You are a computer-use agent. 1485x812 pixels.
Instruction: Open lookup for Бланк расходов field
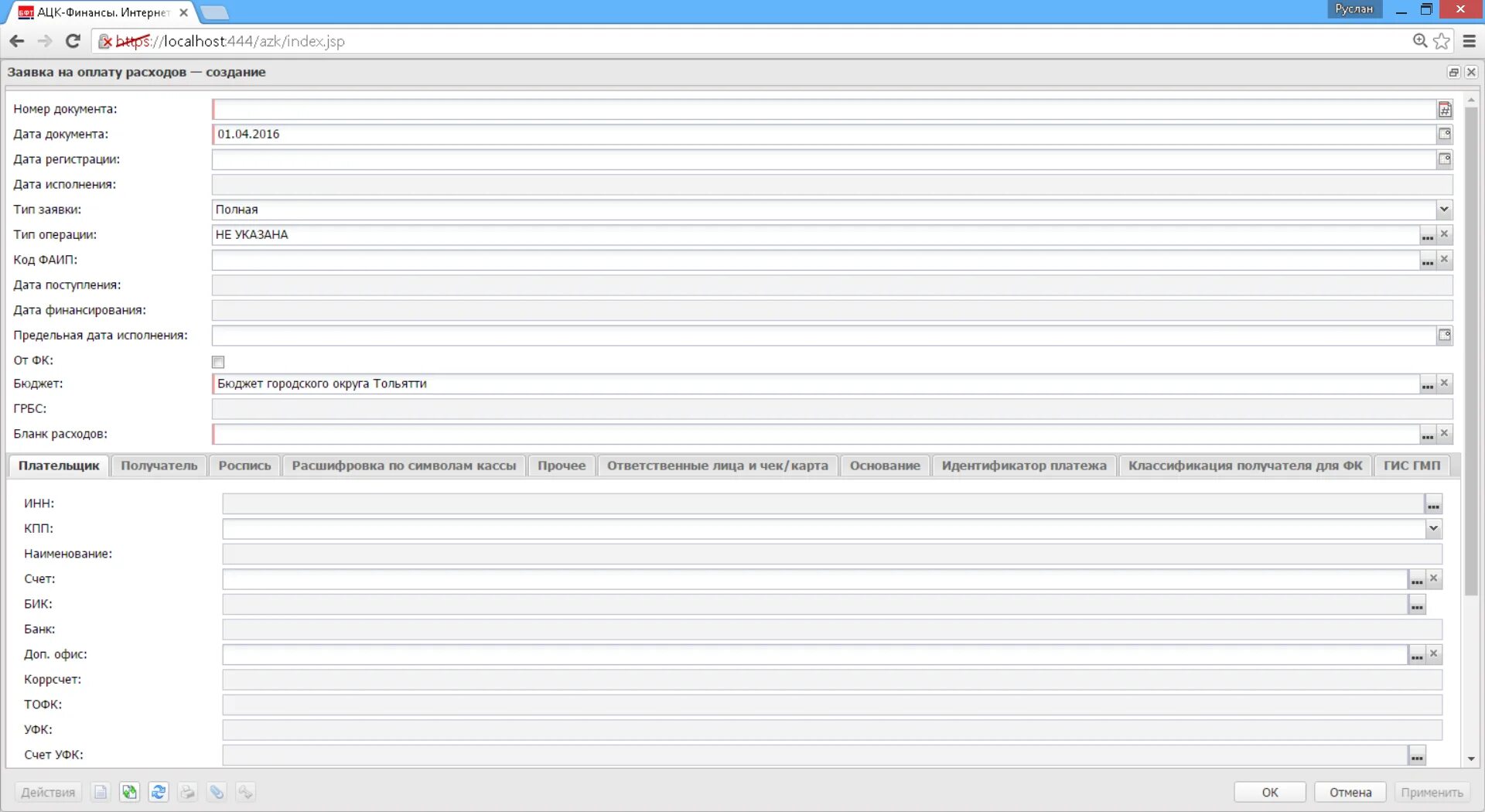(x=1427, y=435)
